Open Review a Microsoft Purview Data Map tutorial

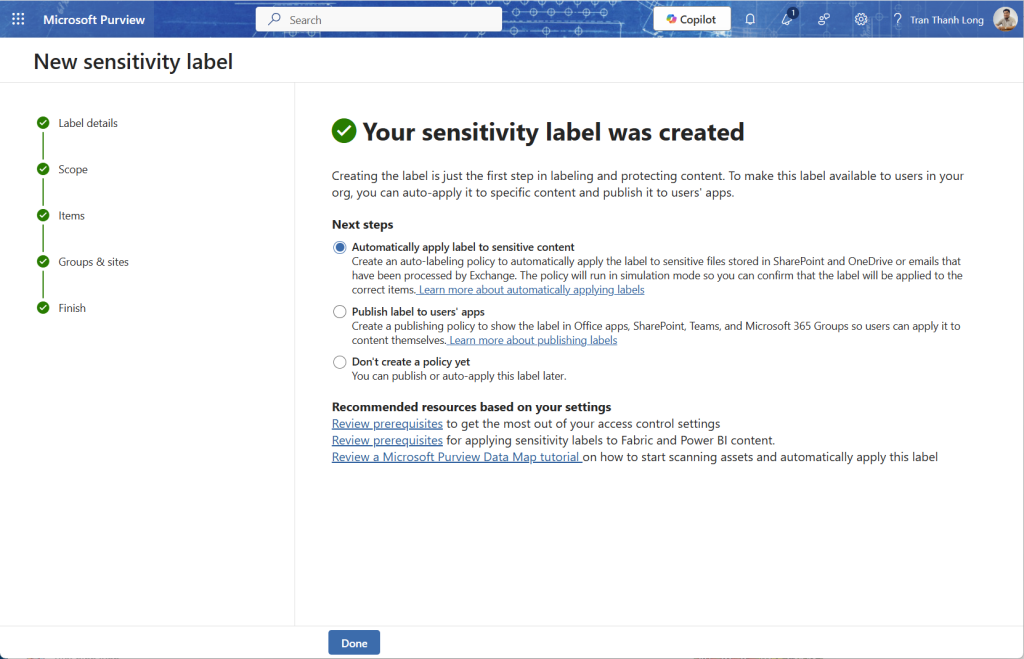pyautogui.click(x=456, y=457)
